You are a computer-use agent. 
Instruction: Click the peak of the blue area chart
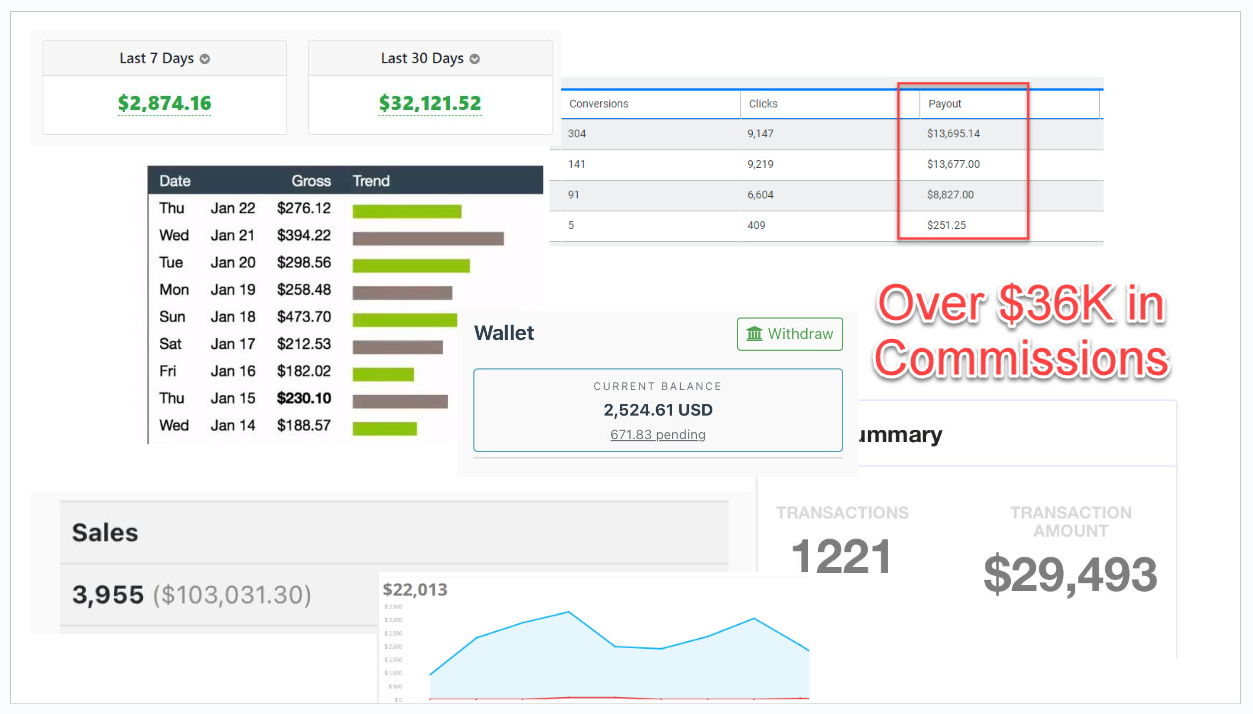point(568,612)
